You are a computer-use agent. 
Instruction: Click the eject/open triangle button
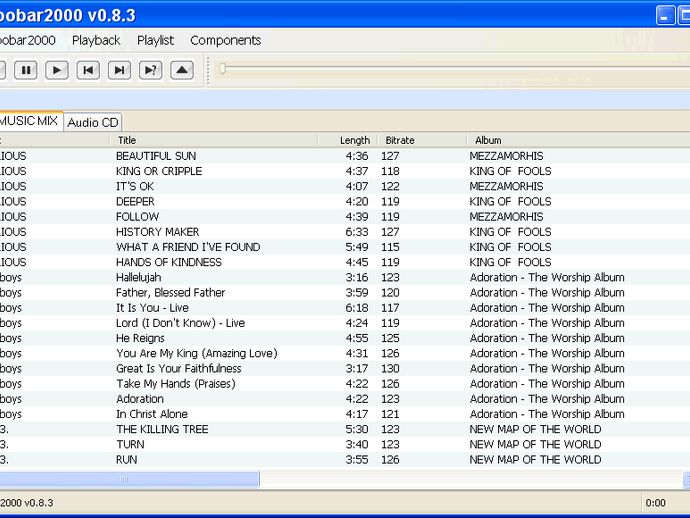182,70
